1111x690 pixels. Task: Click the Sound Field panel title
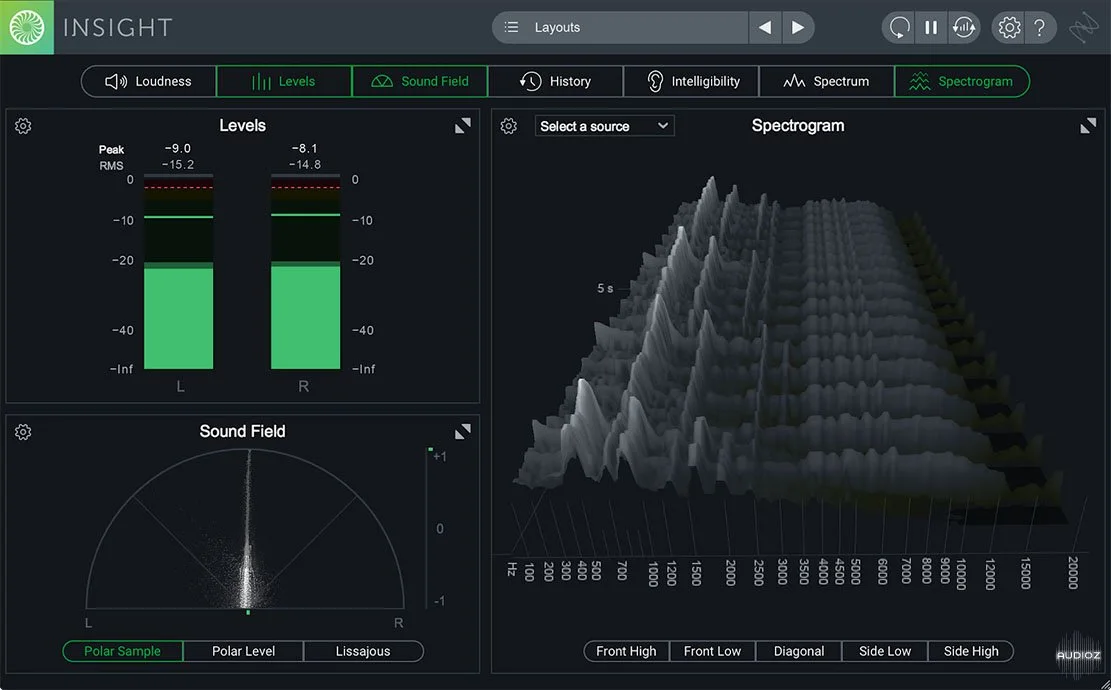(242, 431)
